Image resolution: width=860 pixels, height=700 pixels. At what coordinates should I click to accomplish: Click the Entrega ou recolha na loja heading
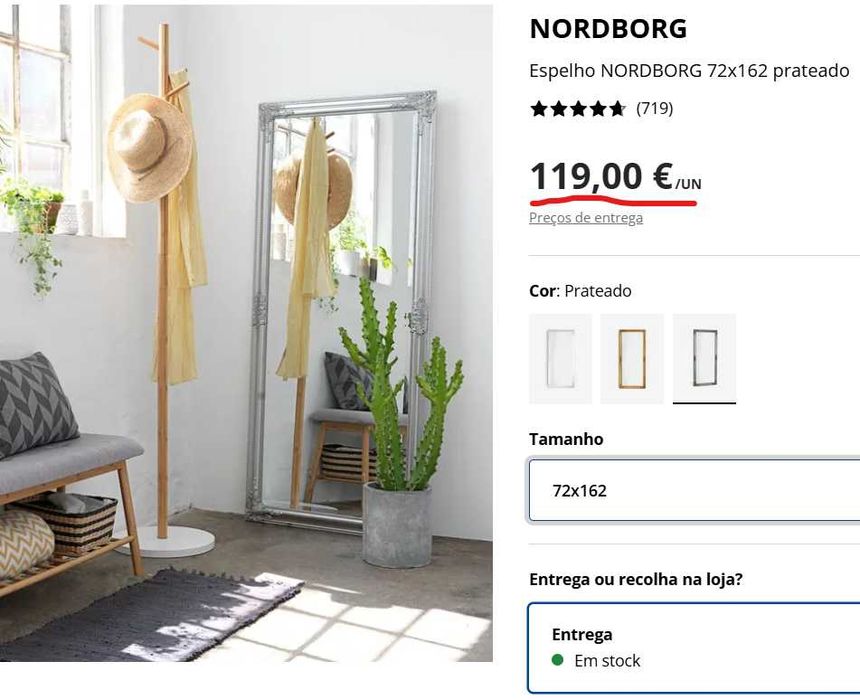point(636,579)
